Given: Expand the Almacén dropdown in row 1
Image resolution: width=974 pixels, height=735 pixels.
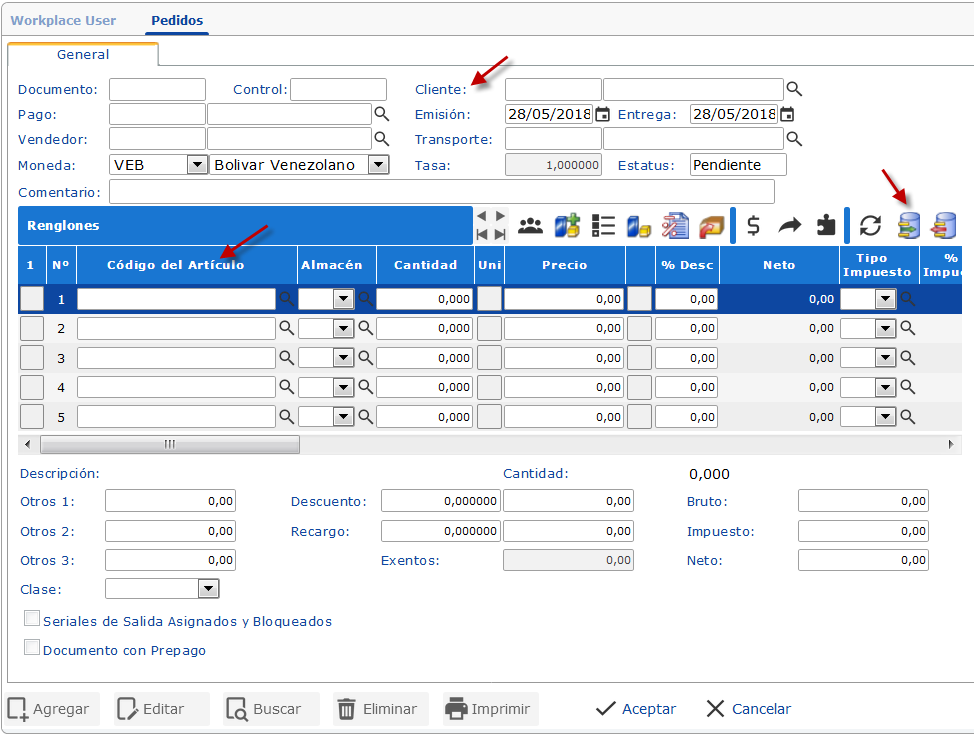Looking at the screenshot, I should [343, 298].
